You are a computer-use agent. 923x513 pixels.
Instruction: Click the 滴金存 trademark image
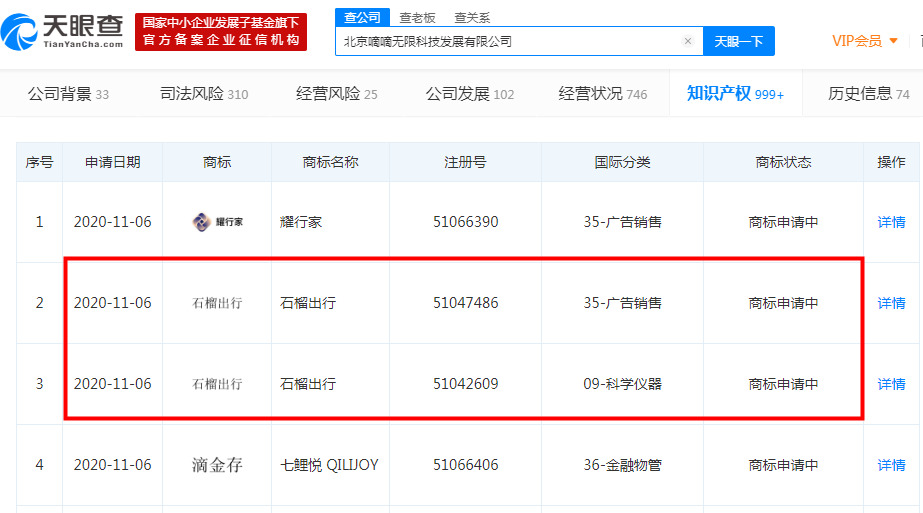coord(217,465)
